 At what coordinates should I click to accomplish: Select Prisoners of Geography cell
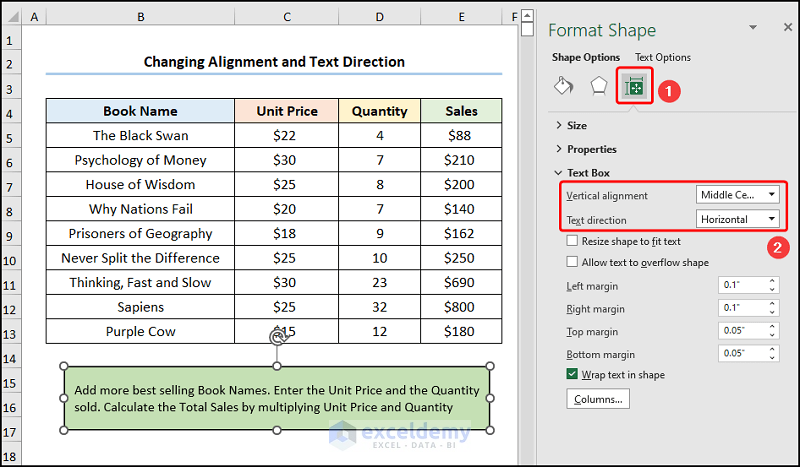coord(140,233)
